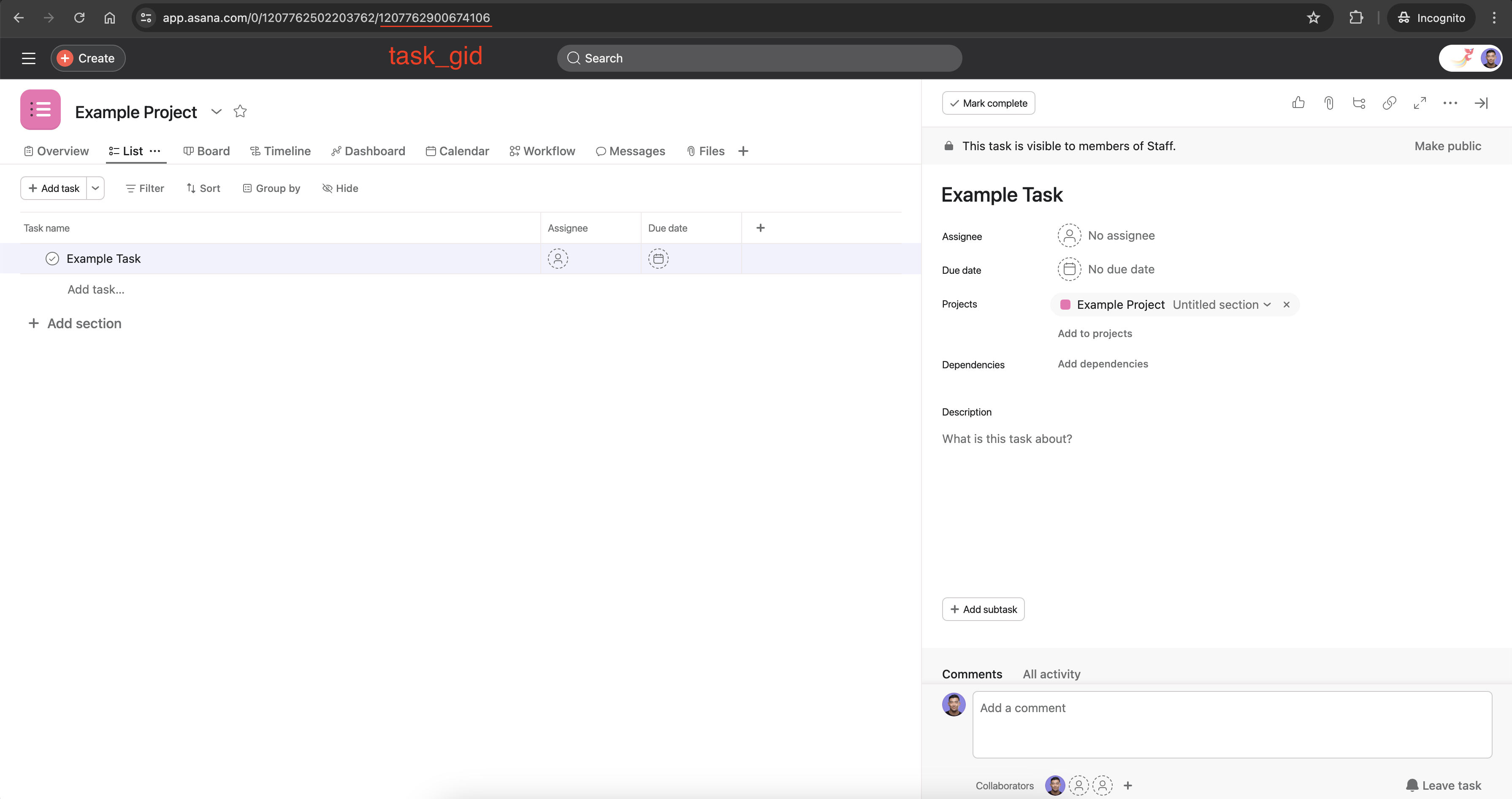Click the task description placeholder text
The height and width of the screenshot is (799, 1512).
click(x=1007, y=439)
